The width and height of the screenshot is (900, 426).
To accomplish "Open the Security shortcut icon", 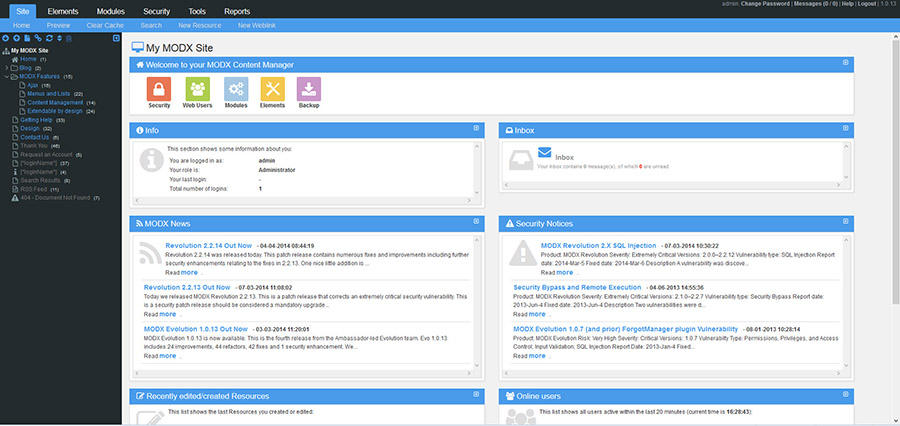I will click(x=159, y=89).
